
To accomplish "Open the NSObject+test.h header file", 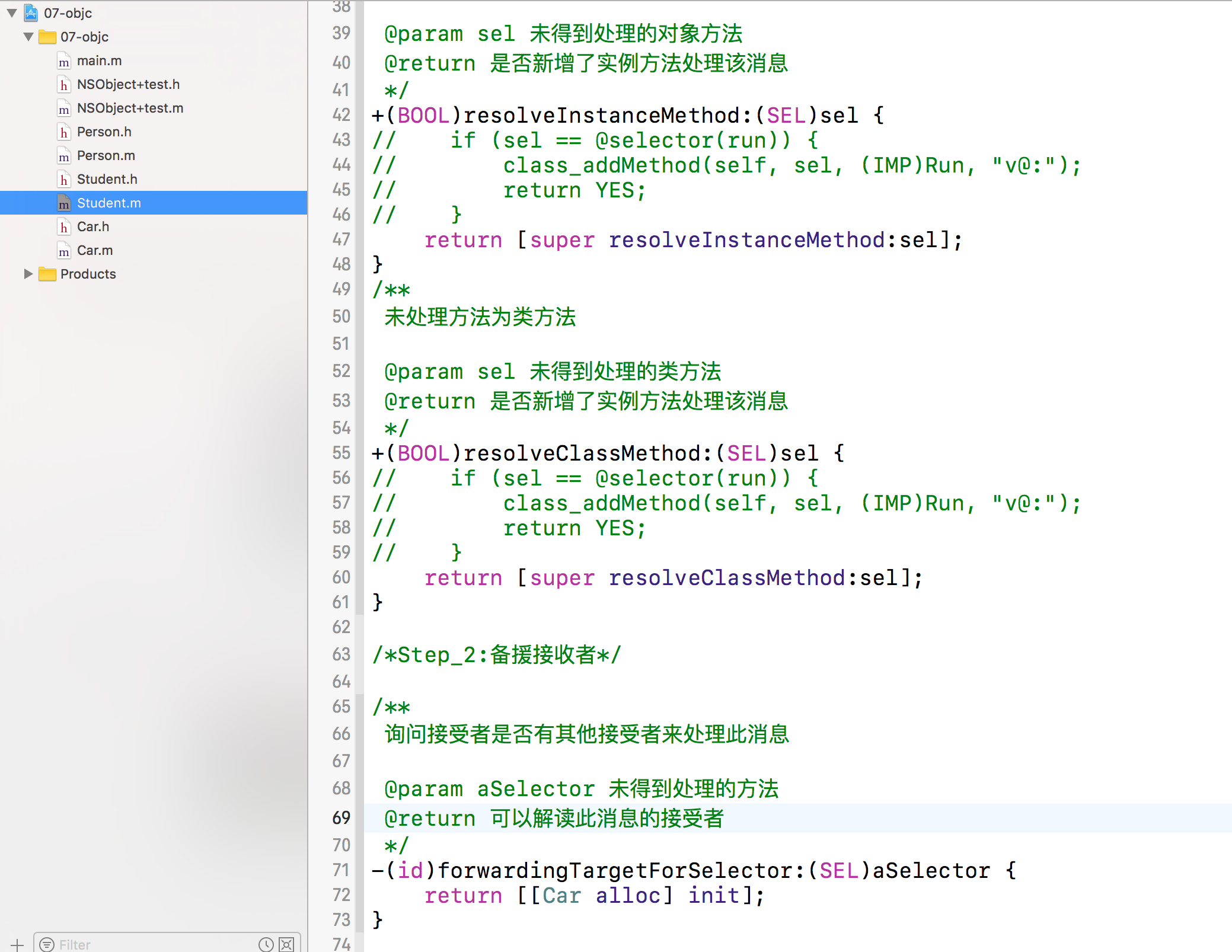I will (x=128, y=84).
